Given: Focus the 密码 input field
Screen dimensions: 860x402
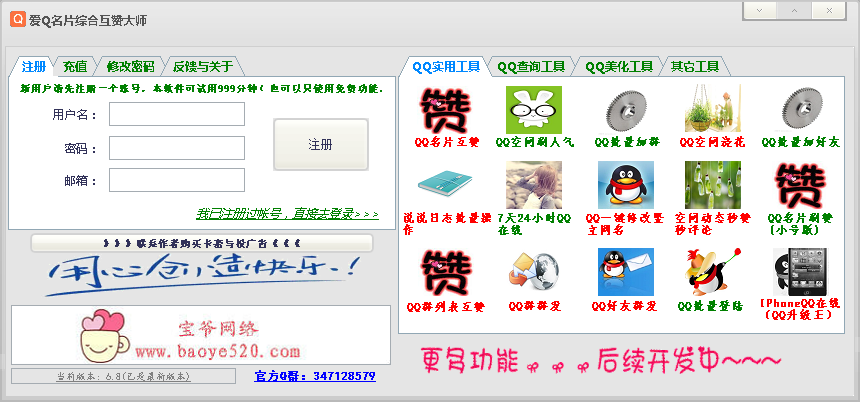Looking at the screenshot, I should coord(177,148).
